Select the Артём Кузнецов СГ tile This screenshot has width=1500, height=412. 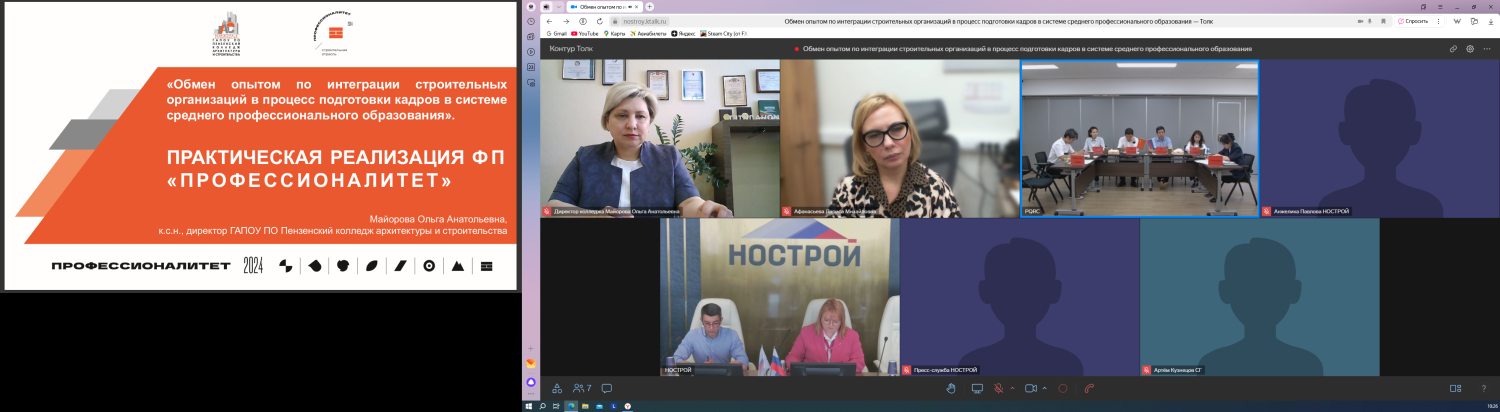tap(1259, 297)
